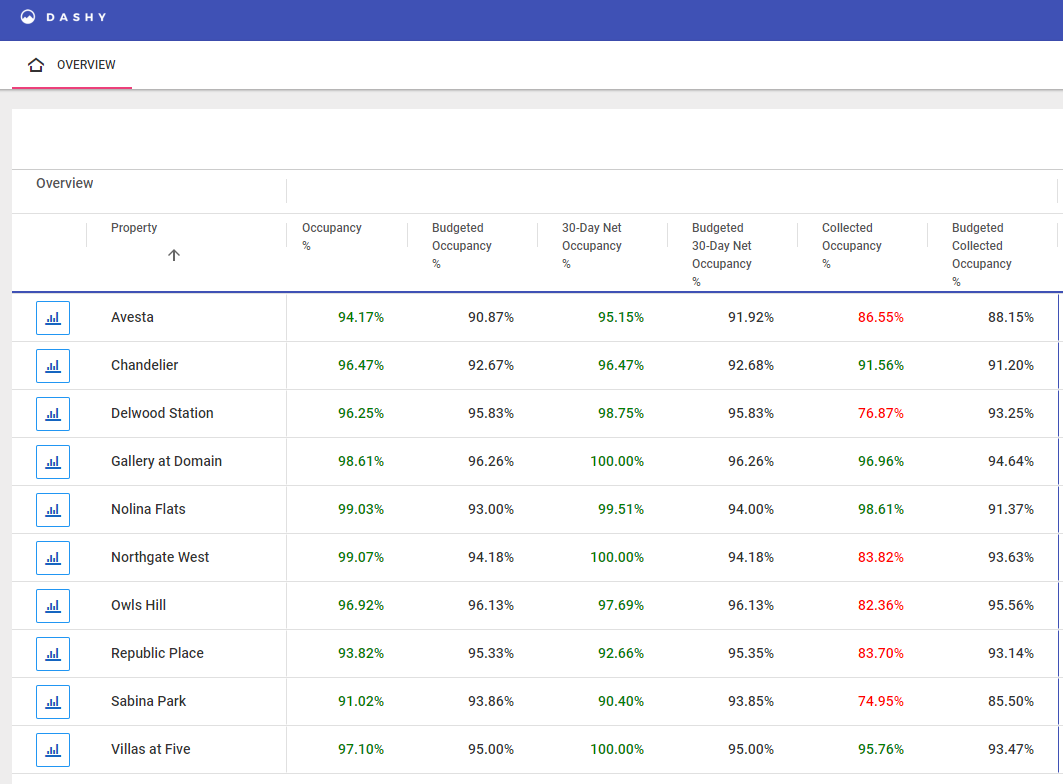Screen dimensions: 1063x784
Task: Select the Nolina Flats property name
Action: point(148,509)
